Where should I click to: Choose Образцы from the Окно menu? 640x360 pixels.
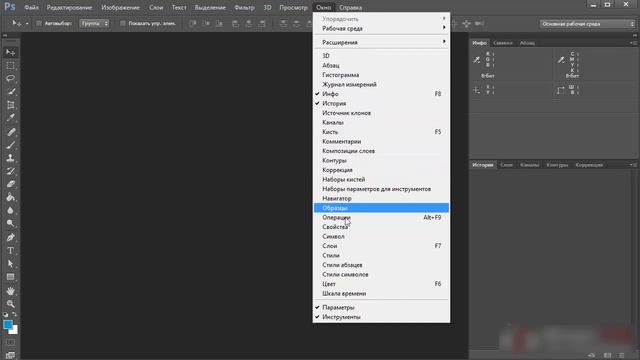tap(381, 208)
